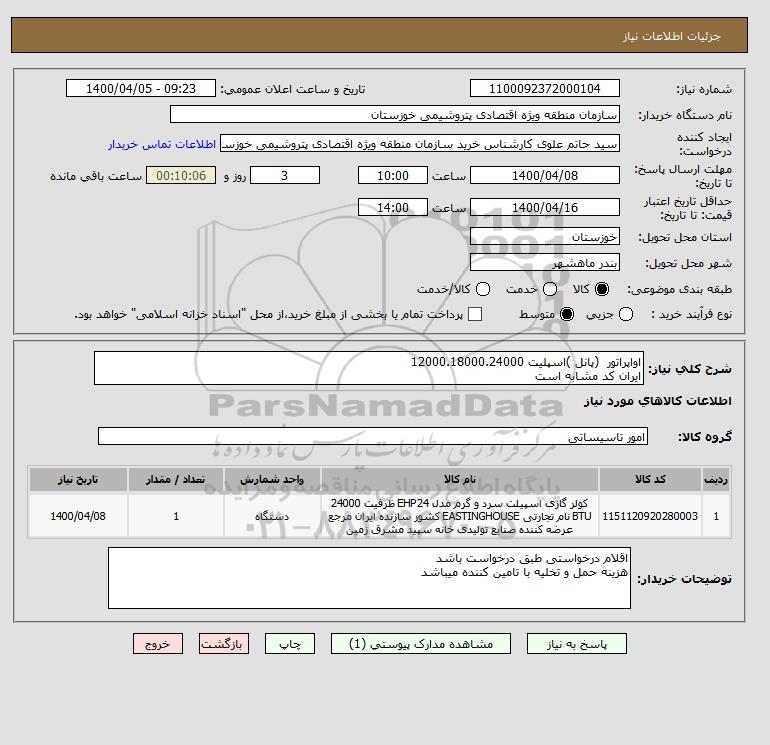Click the تعداد / مقدار column header
The width and height of the screenshot is (770, 745).
(x=176, y=479)
